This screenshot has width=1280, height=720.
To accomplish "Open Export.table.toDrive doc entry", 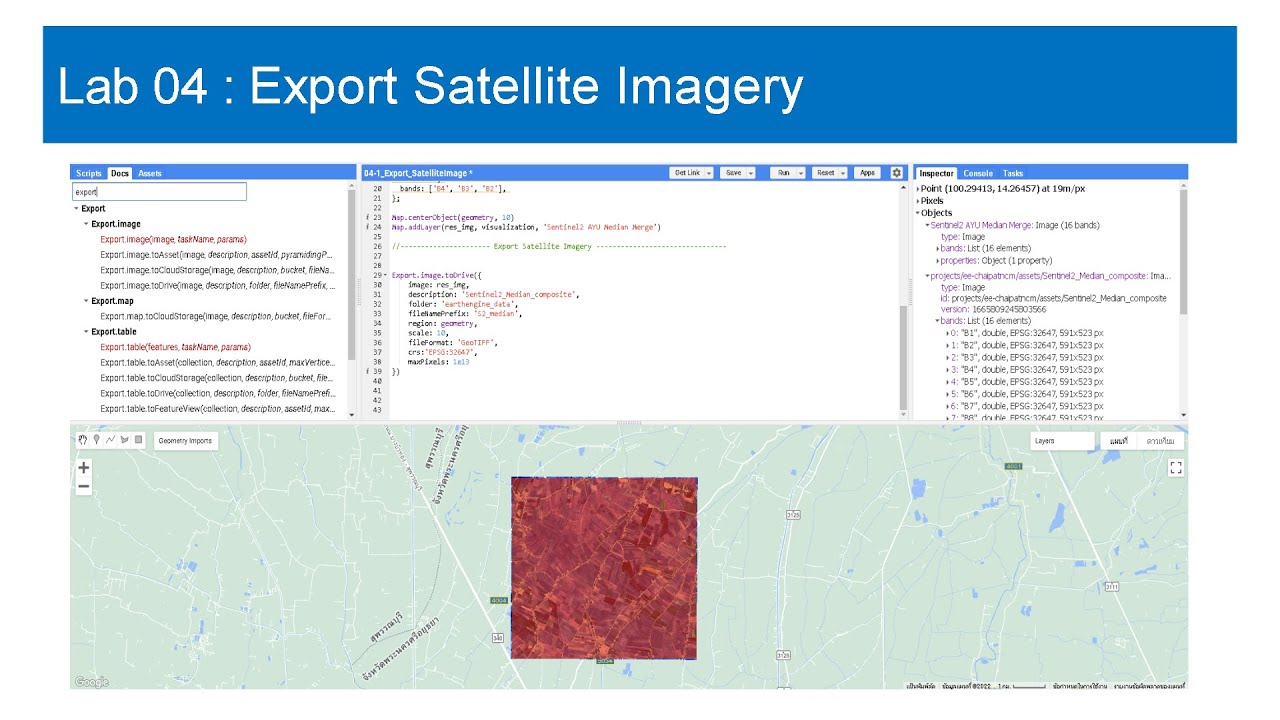I will [x=217, y=393].
